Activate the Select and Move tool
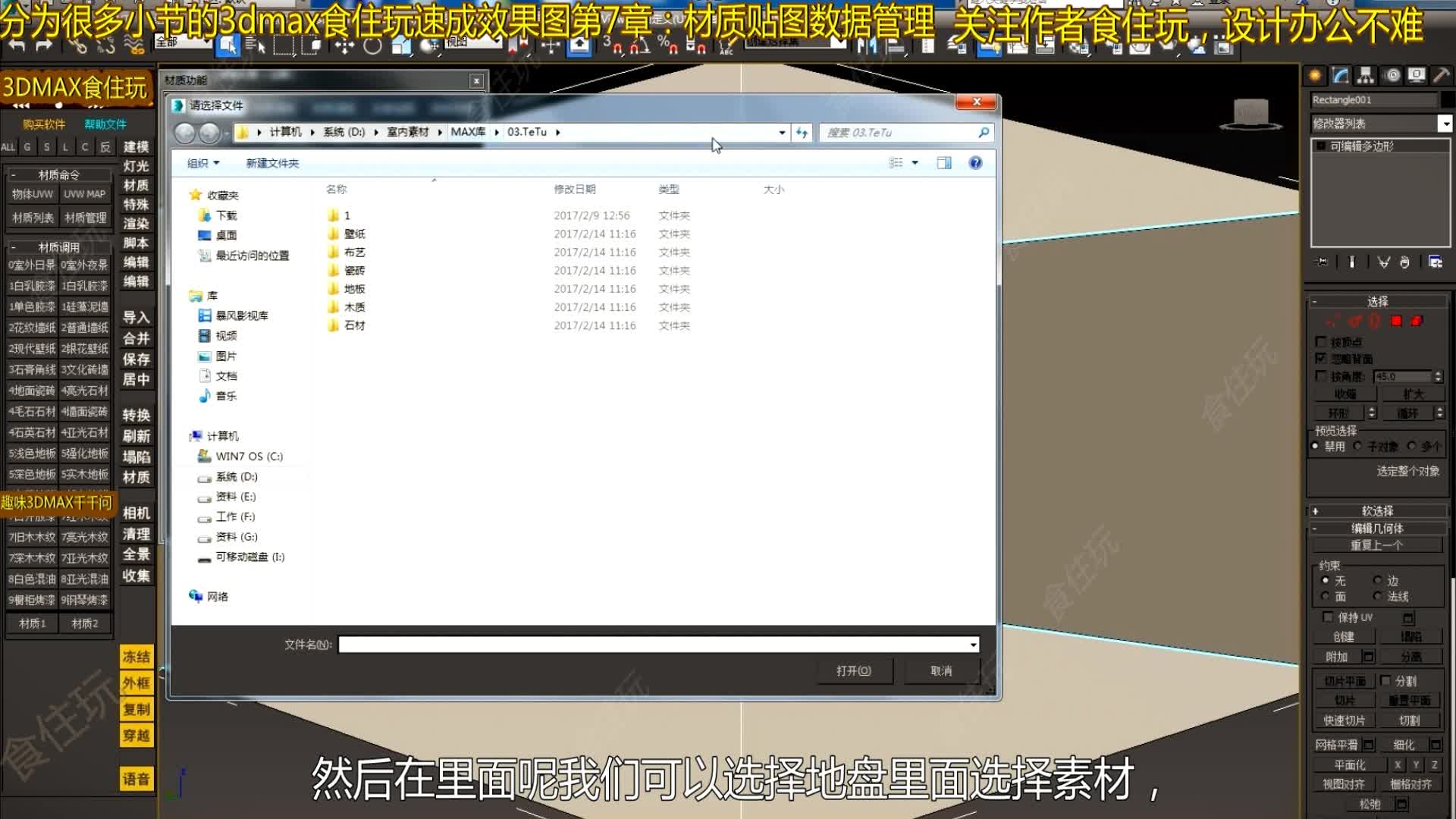Screen dimensions: 1456x819 pyautogui.click(x=344, y=47)
